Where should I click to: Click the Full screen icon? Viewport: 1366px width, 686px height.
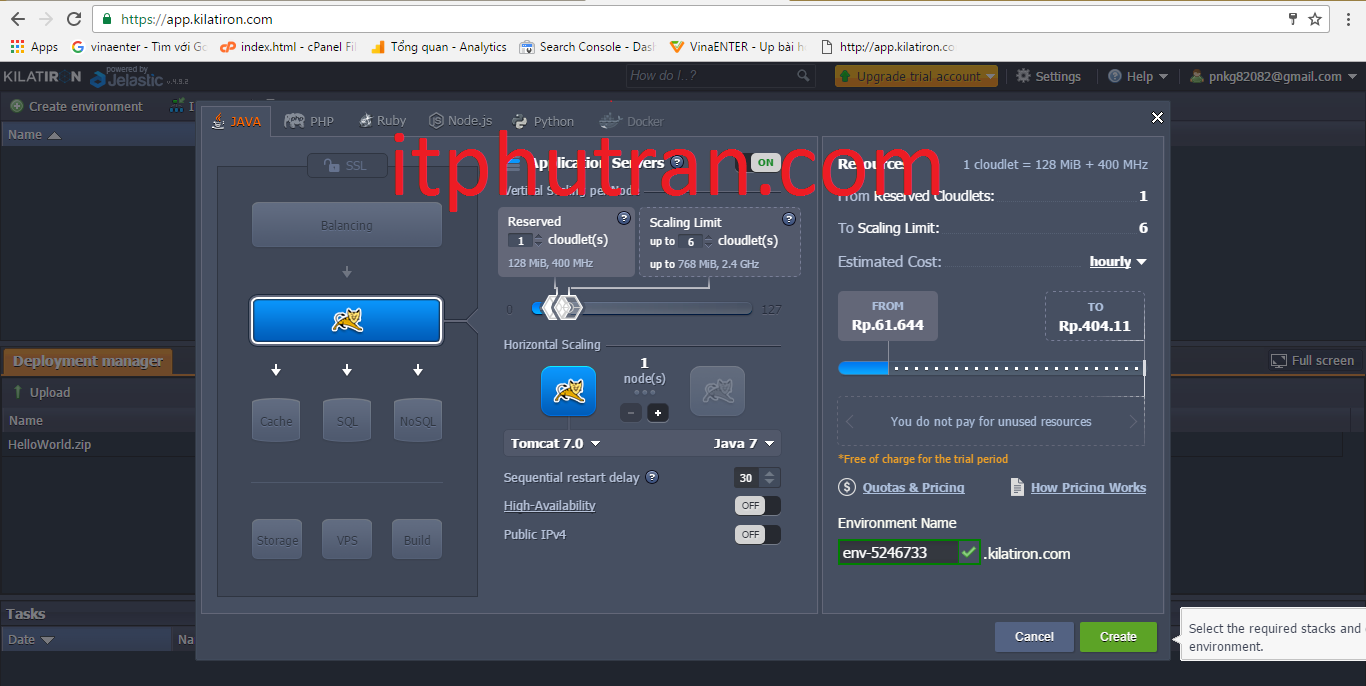coord(1278,360)
